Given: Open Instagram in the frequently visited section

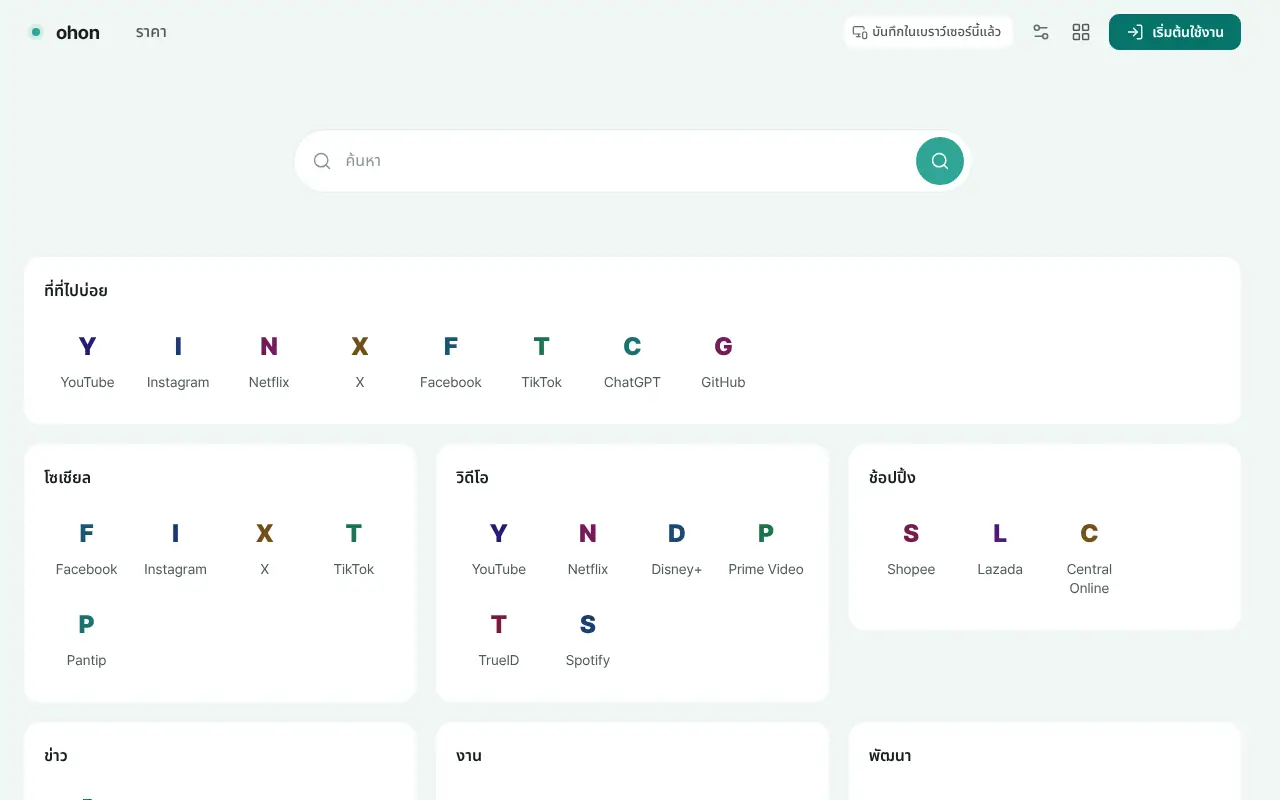Looking at the screenshot, I should click(x=178, y=361).
